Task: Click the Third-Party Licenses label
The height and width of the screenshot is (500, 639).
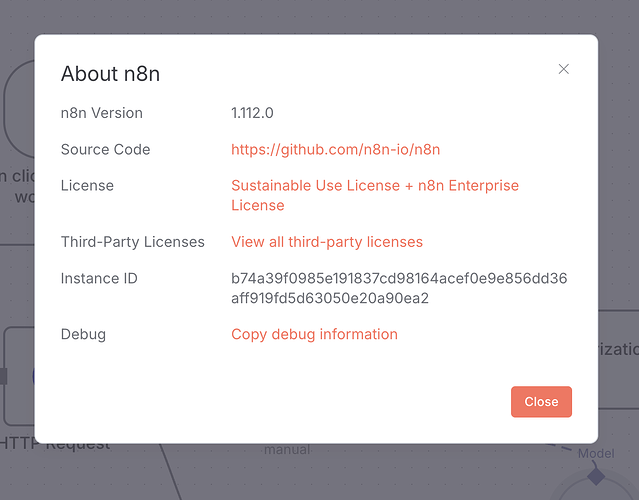Action: pos(132,241)
